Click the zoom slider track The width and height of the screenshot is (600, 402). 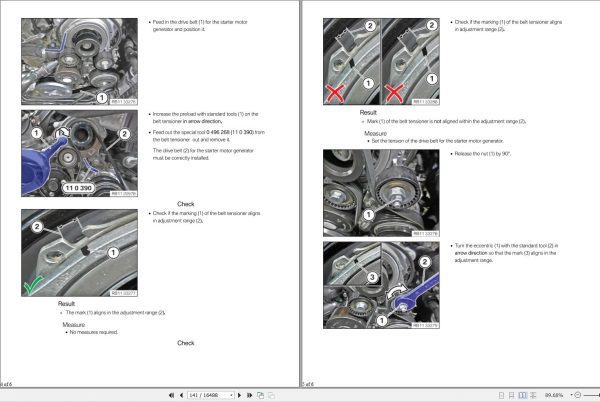tap(592, 395)
